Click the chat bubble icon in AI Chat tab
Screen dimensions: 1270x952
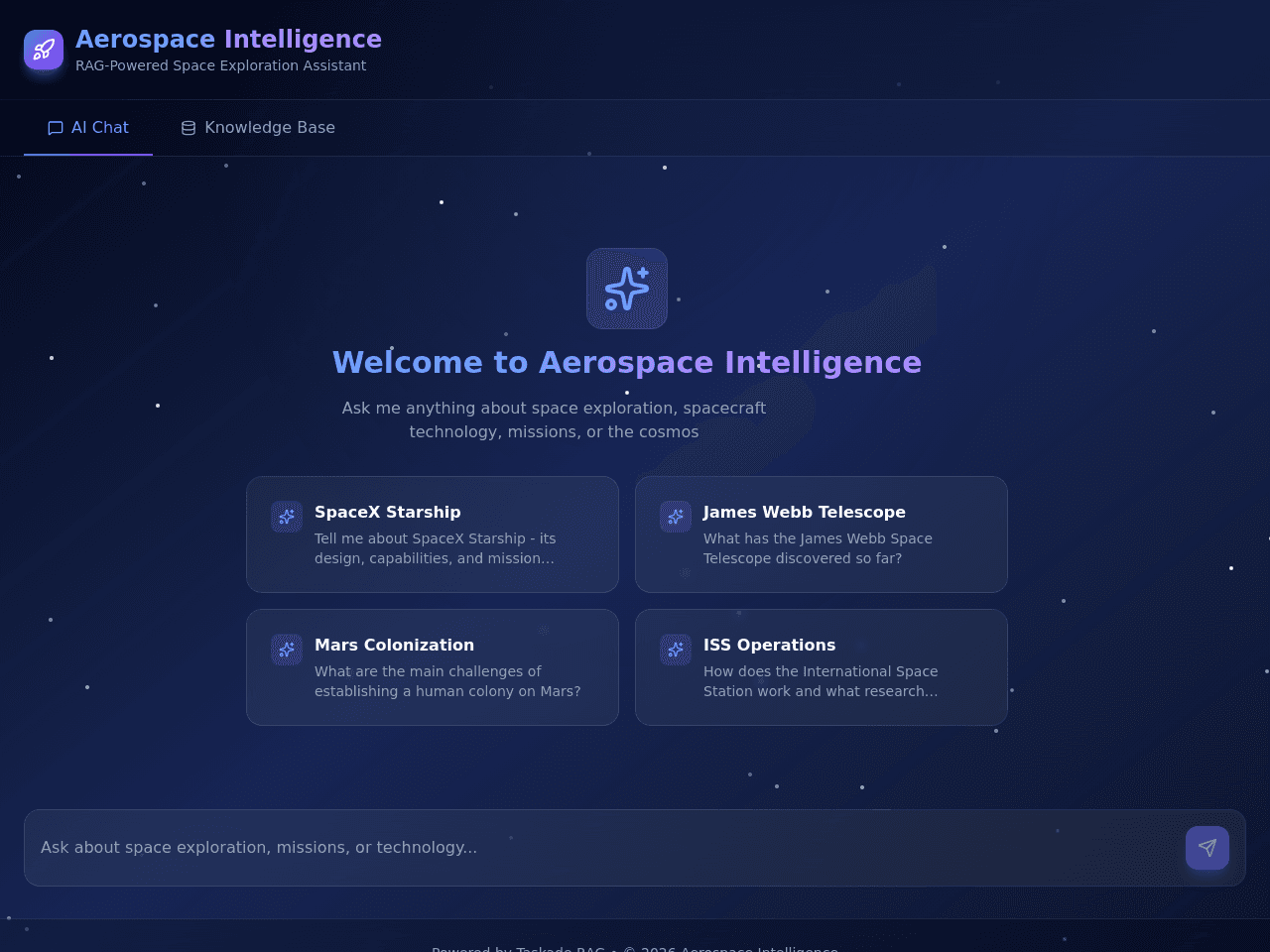click(x=56, y=128)
